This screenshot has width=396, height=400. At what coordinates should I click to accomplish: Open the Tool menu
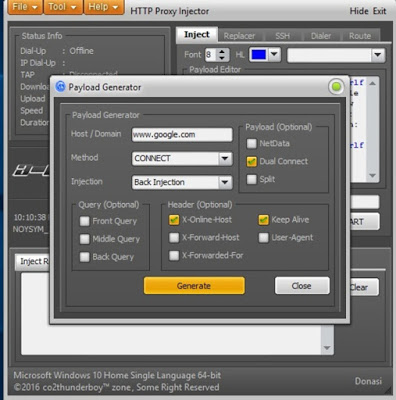[x=63, y=7]
